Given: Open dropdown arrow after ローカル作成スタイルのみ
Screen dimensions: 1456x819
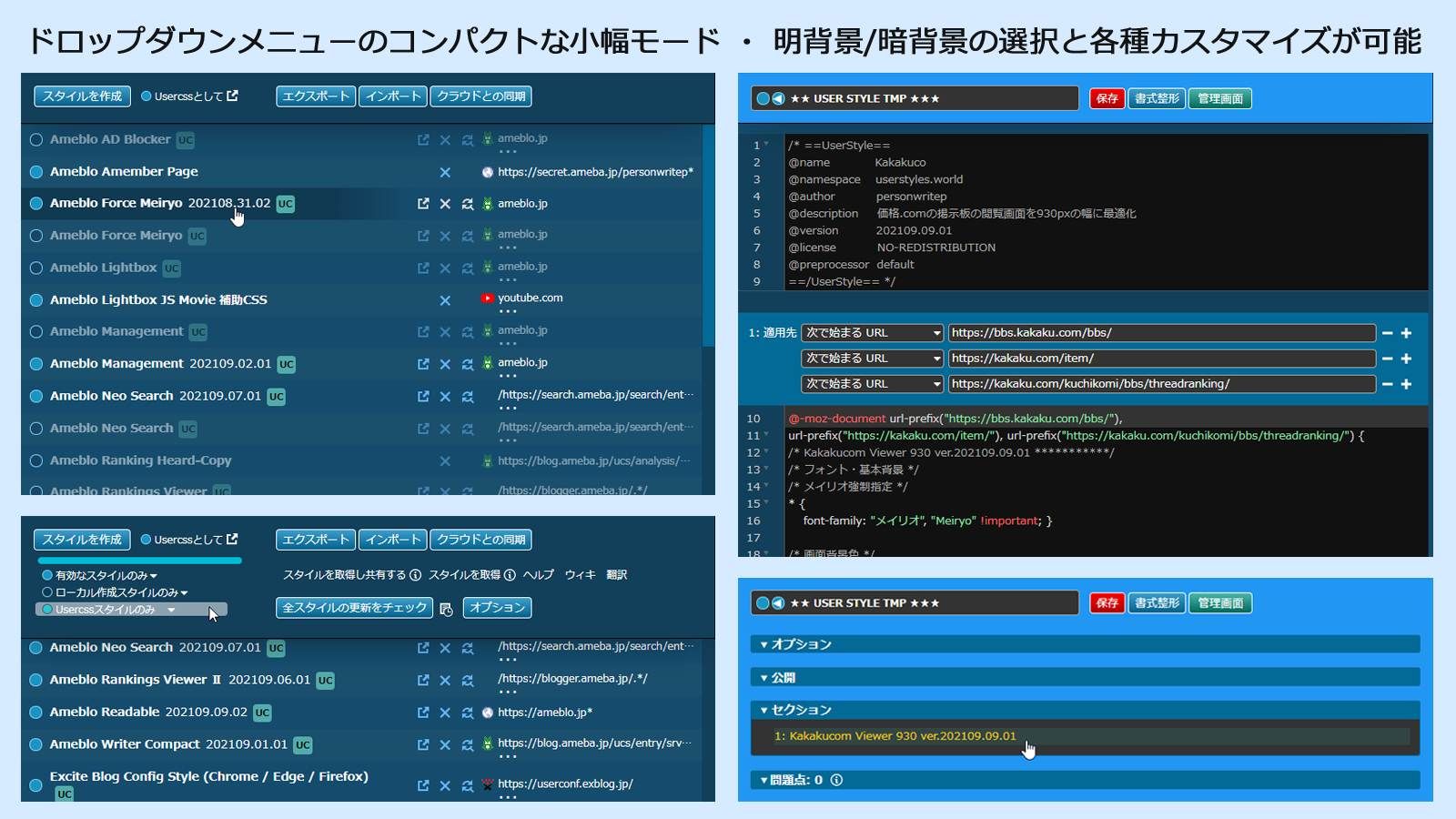Looking at the screenshot, I should [x=185, y=593].
